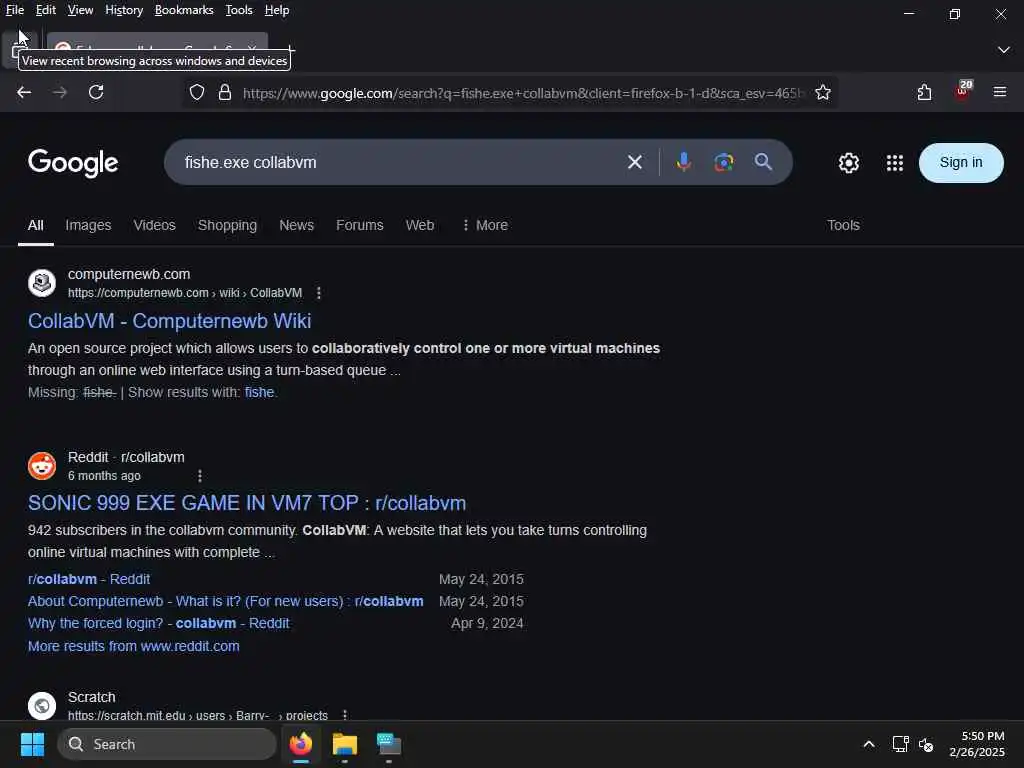
Task: Go to the Google homepage logo
Action: [x=73, y=163]
